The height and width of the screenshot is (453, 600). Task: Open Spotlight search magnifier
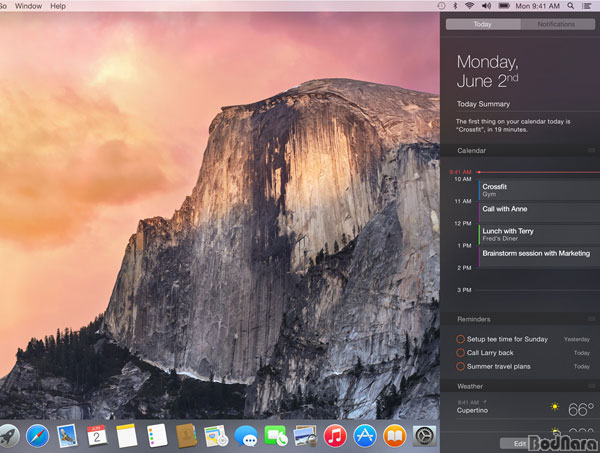[x=571, y=6]
